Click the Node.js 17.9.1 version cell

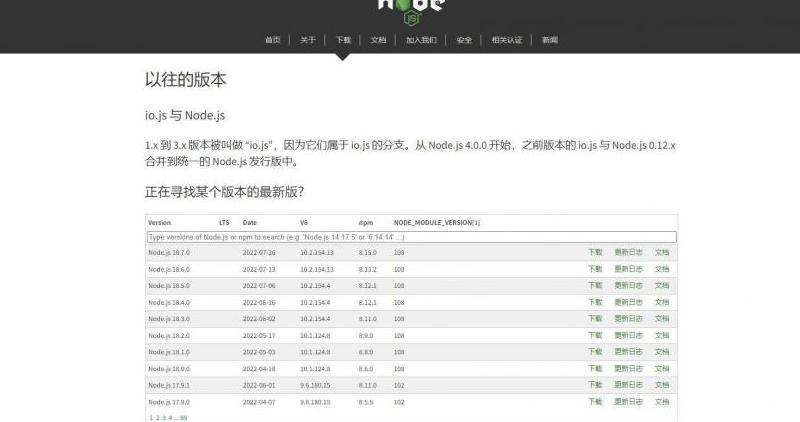(169, 385)
